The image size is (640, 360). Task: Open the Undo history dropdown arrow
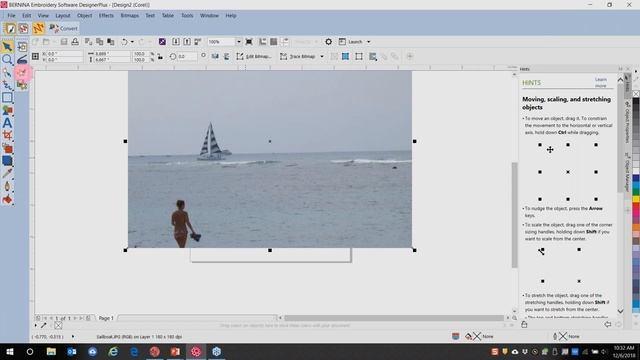(132, 42)
